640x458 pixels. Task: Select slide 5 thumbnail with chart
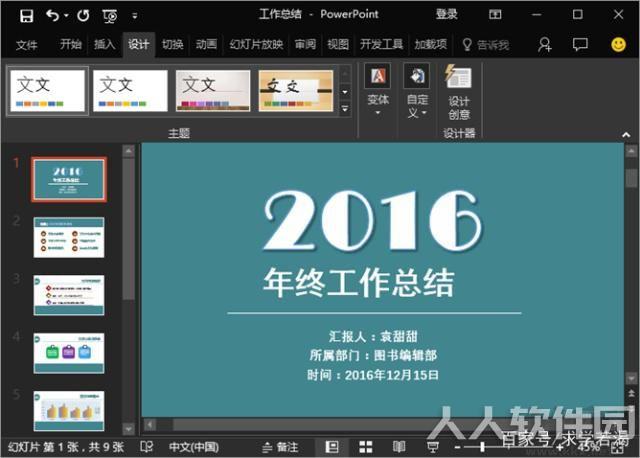pos(69,411)
